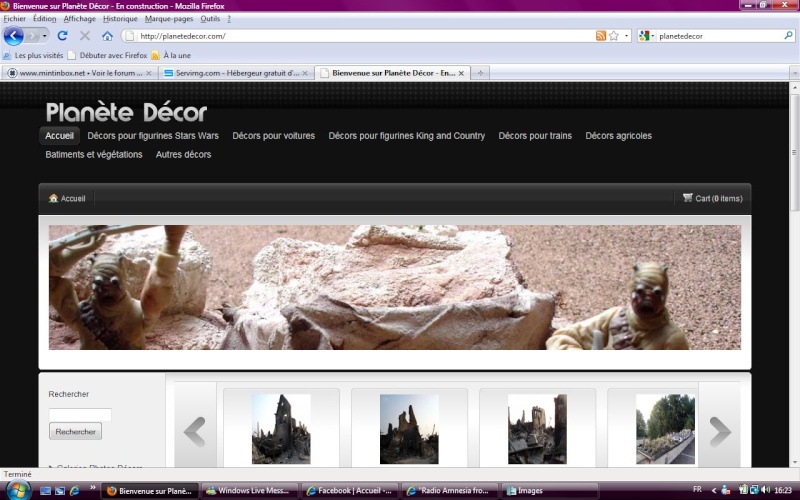Click the Planète Décor site logo

[x=127, y=112]
